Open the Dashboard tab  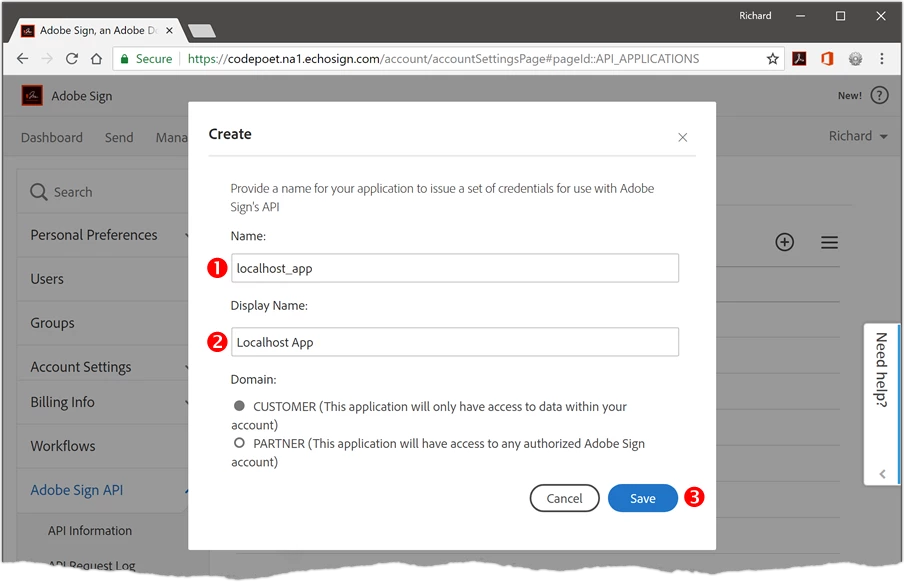tap(52, 137)
